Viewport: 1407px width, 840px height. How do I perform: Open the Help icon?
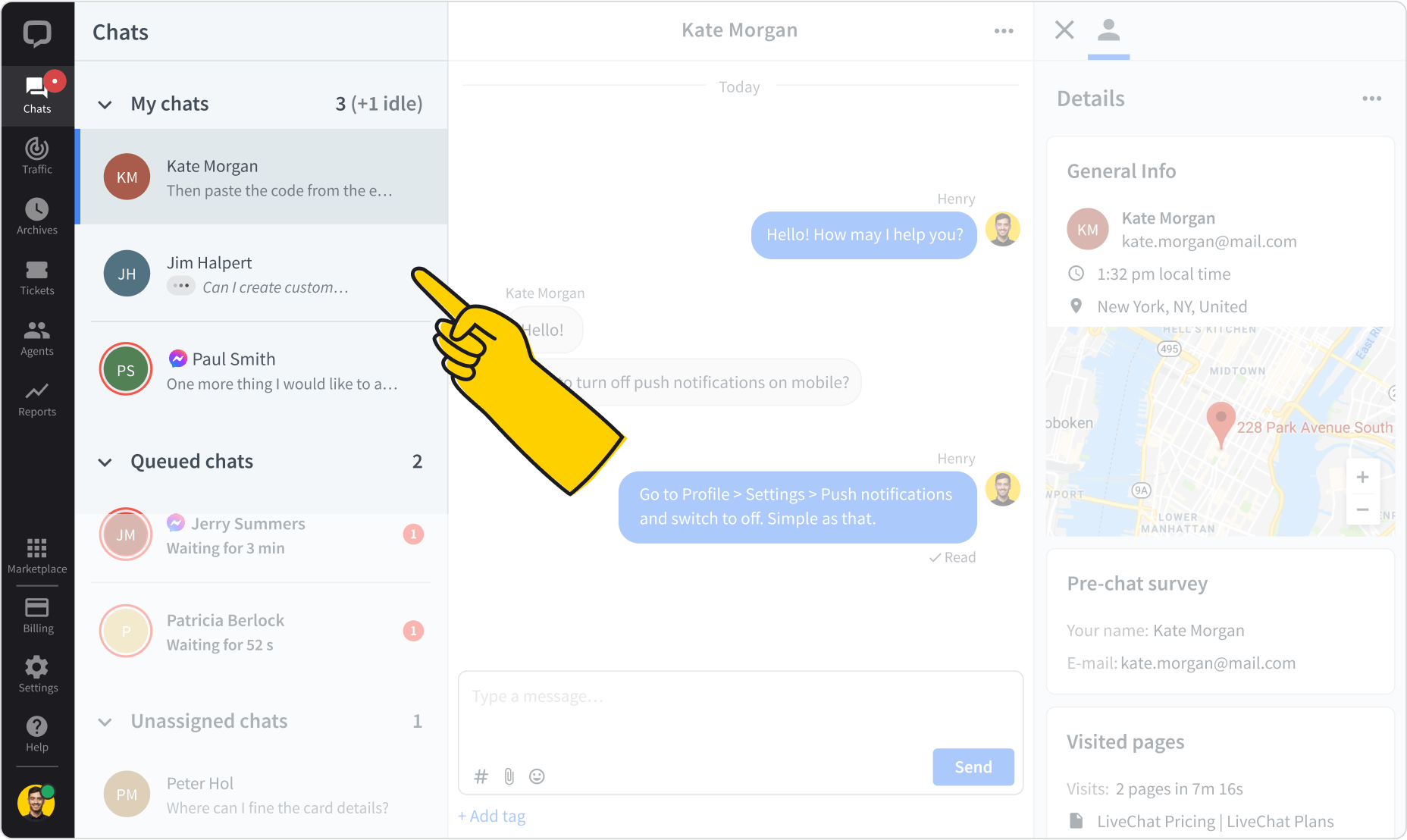pos(36,732)
